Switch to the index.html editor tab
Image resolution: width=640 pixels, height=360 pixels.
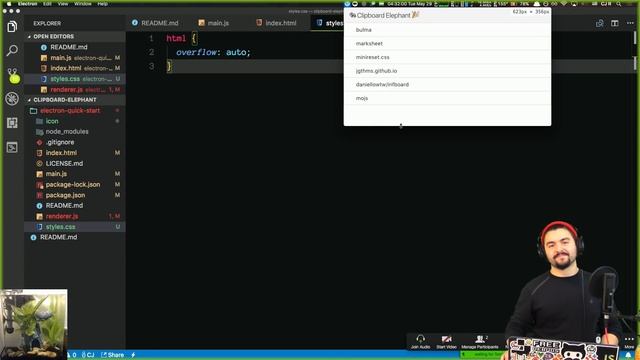tap(276, 23)
